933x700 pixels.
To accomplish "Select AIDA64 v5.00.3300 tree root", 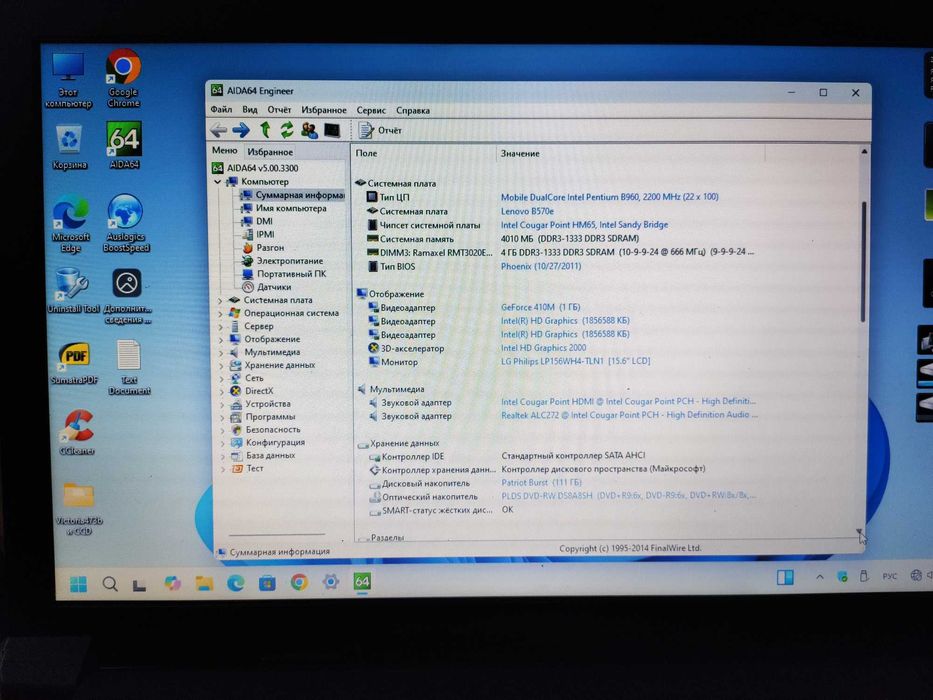I will pos(256,168).
